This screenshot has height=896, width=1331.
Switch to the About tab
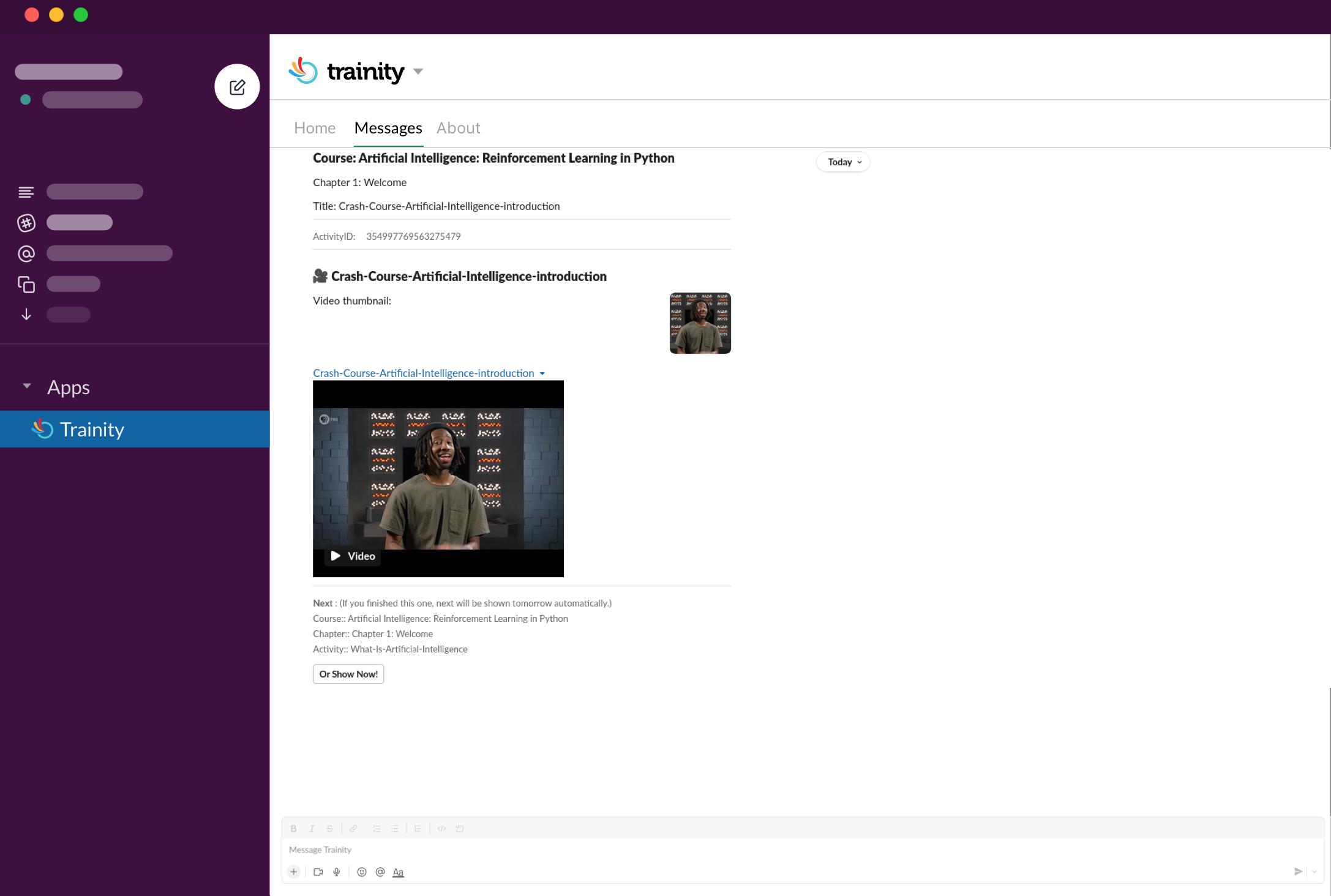(x=458, y=128)
